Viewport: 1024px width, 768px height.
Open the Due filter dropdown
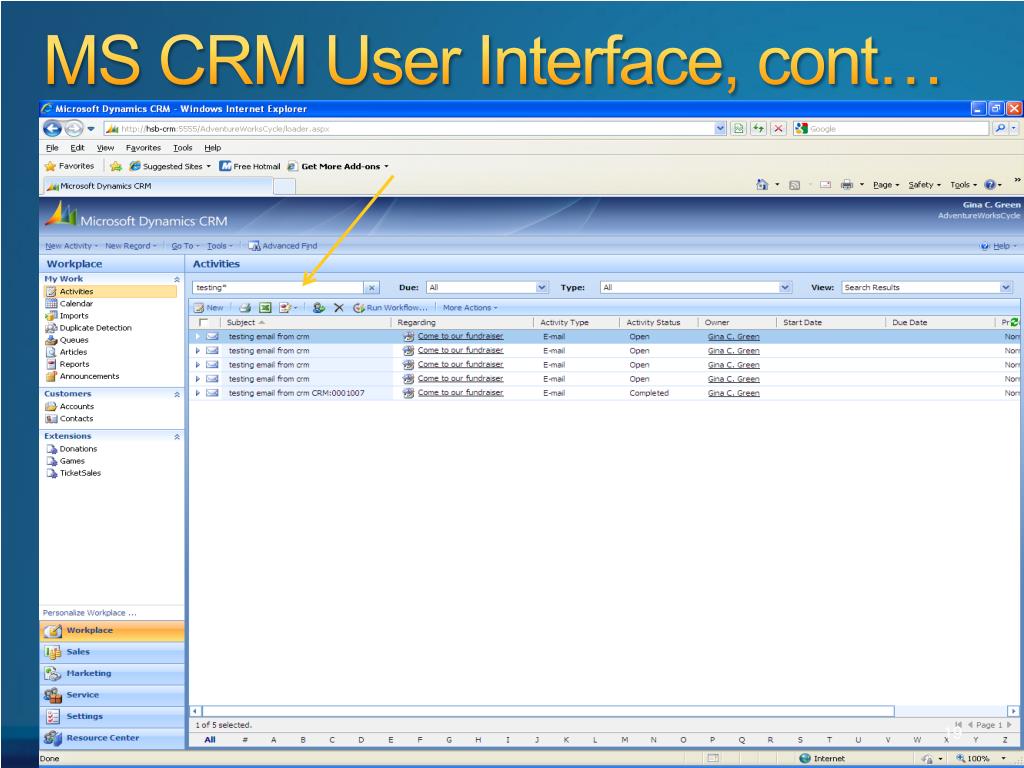pyautogui.click(x=541, y=287)
